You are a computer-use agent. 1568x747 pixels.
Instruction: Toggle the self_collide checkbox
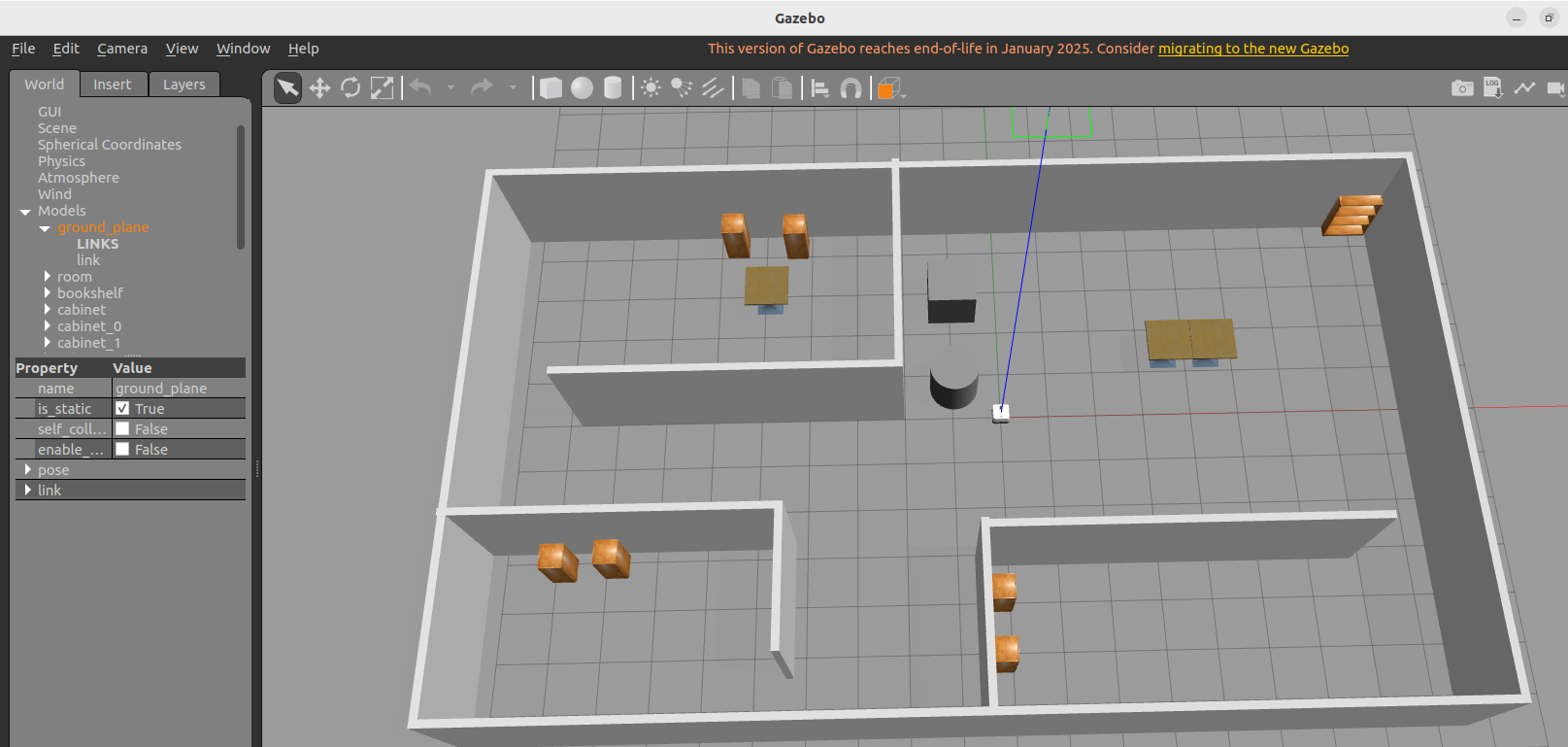click(122, 429)
